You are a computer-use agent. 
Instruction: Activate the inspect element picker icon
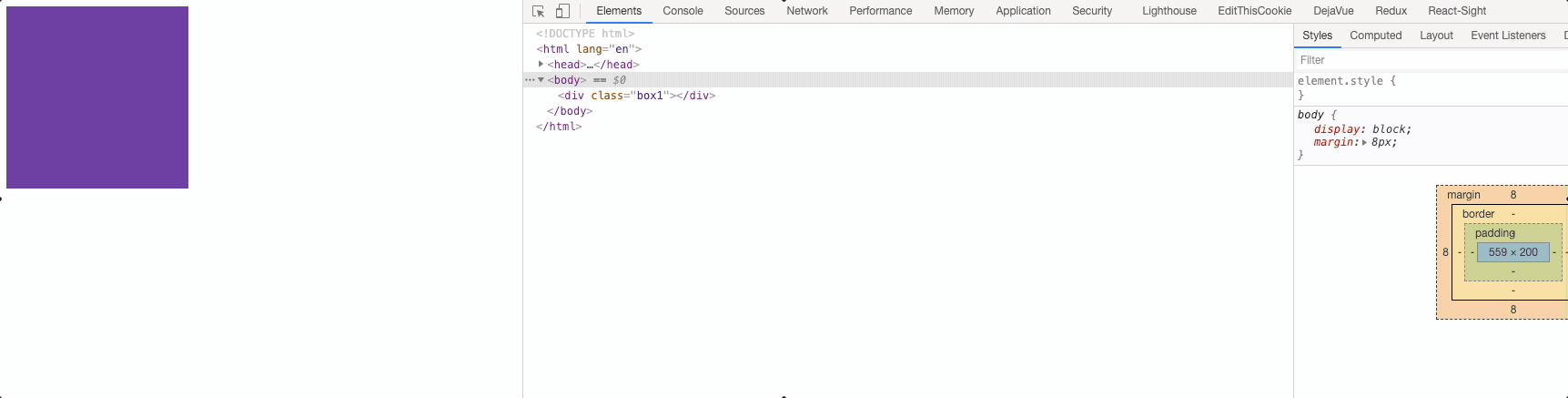tap(538, 11)
